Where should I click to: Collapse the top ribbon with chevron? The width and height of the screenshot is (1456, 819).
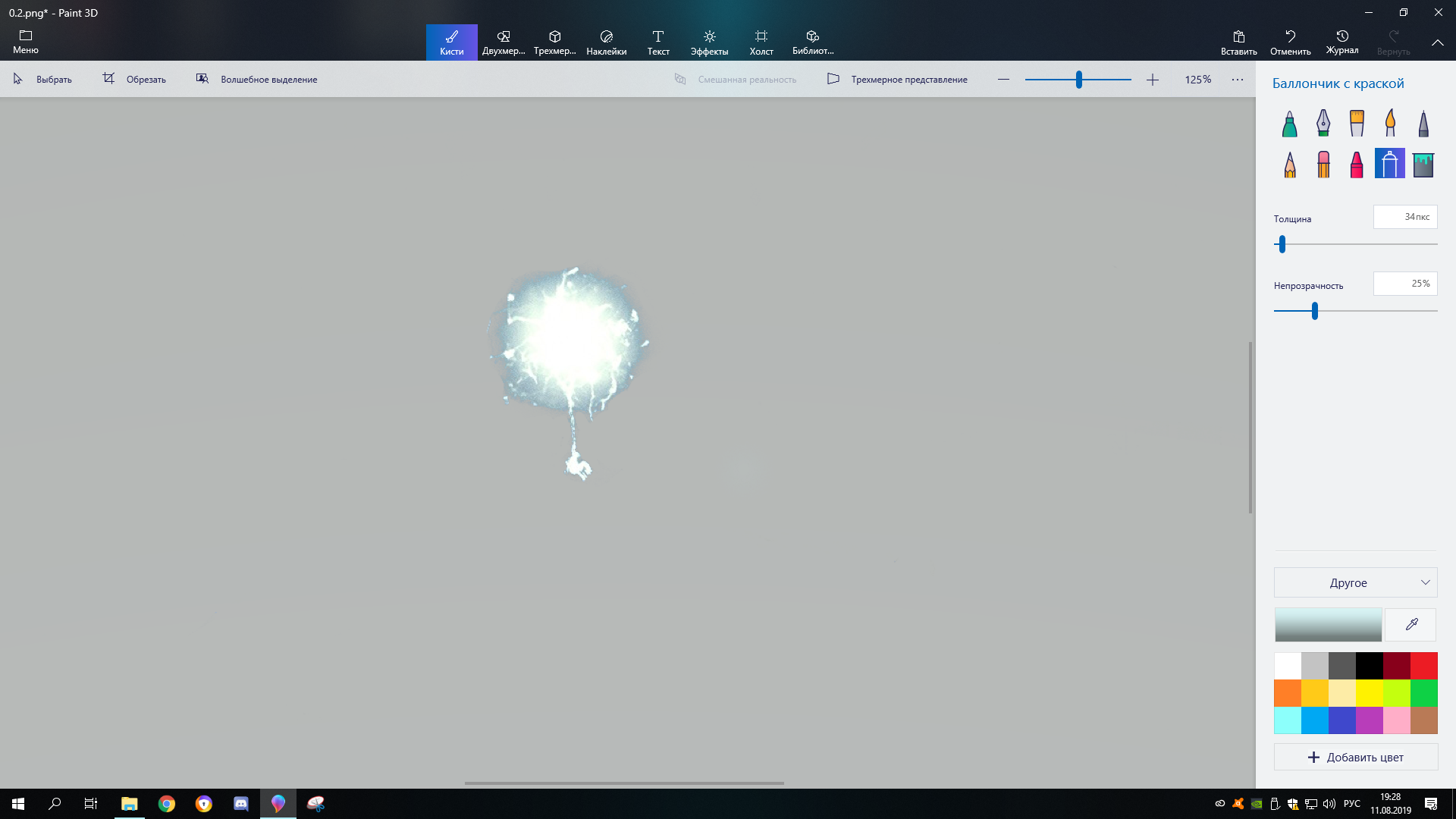(1438, 42)
